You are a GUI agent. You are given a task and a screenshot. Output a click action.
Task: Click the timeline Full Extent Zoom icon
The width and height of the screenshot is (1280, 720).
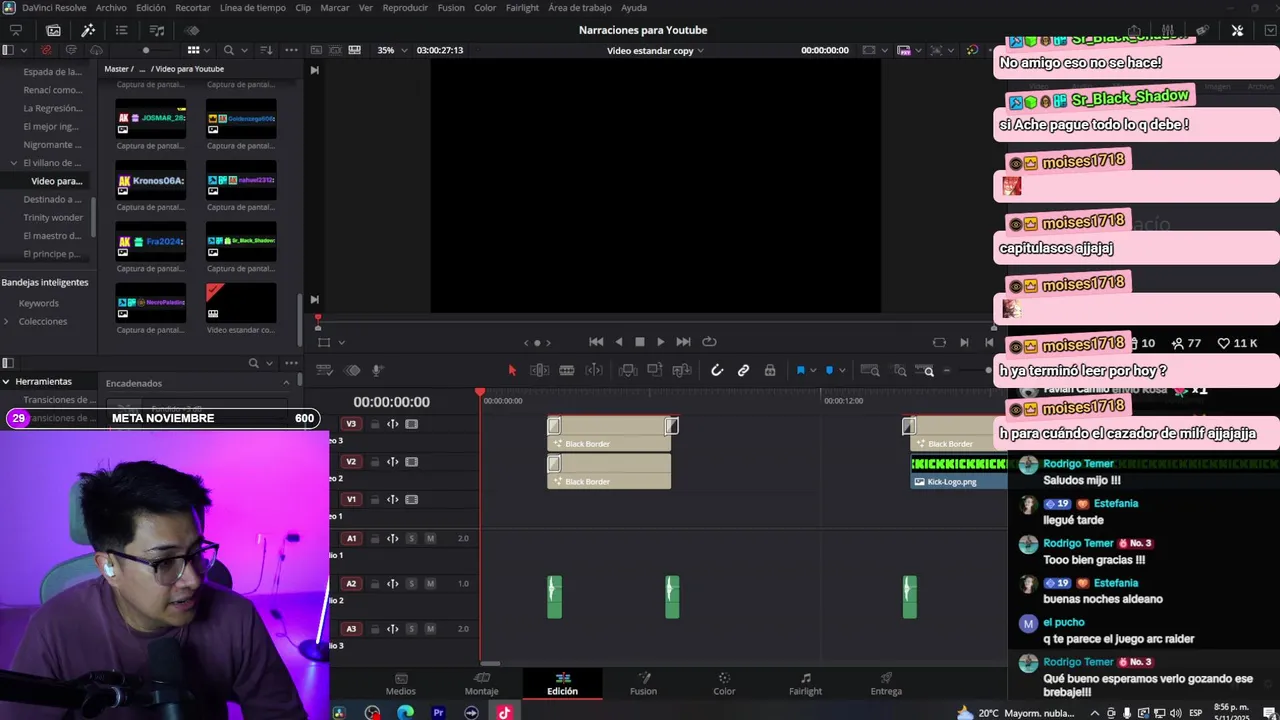coord(870,370)
